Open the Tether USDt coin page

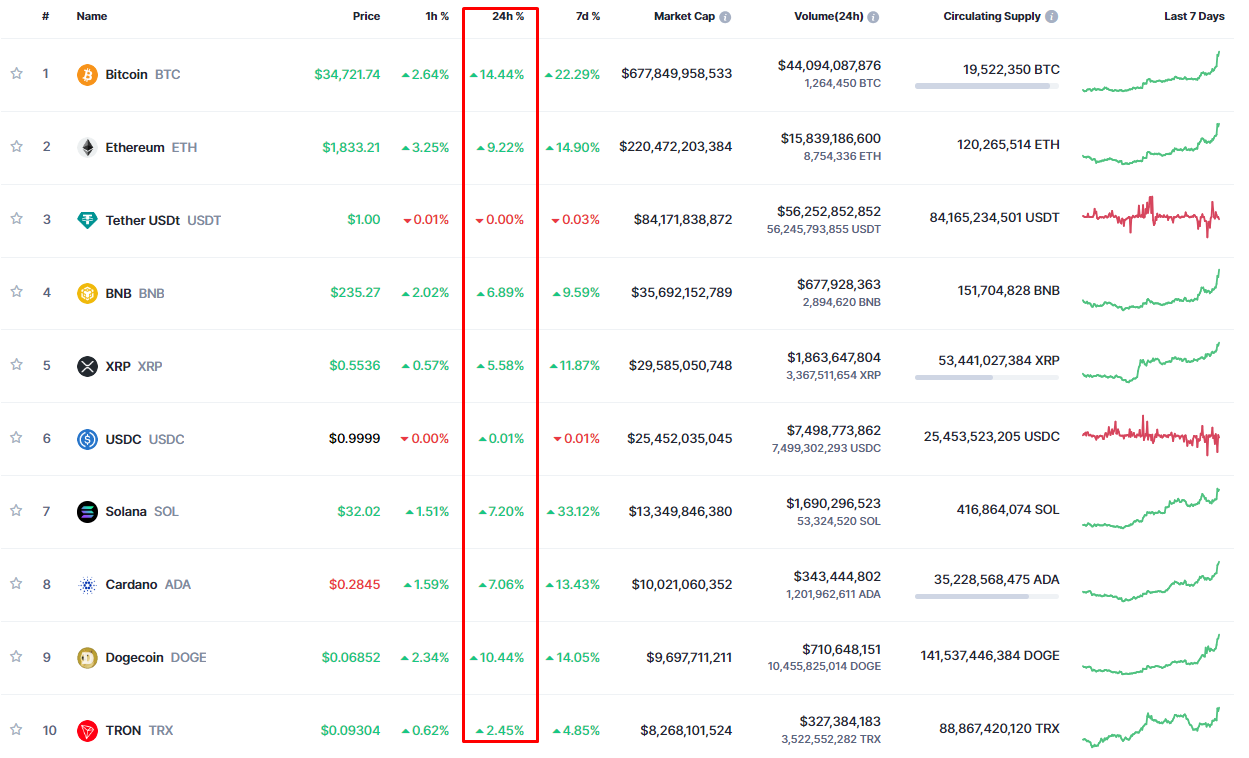[163, 220]
